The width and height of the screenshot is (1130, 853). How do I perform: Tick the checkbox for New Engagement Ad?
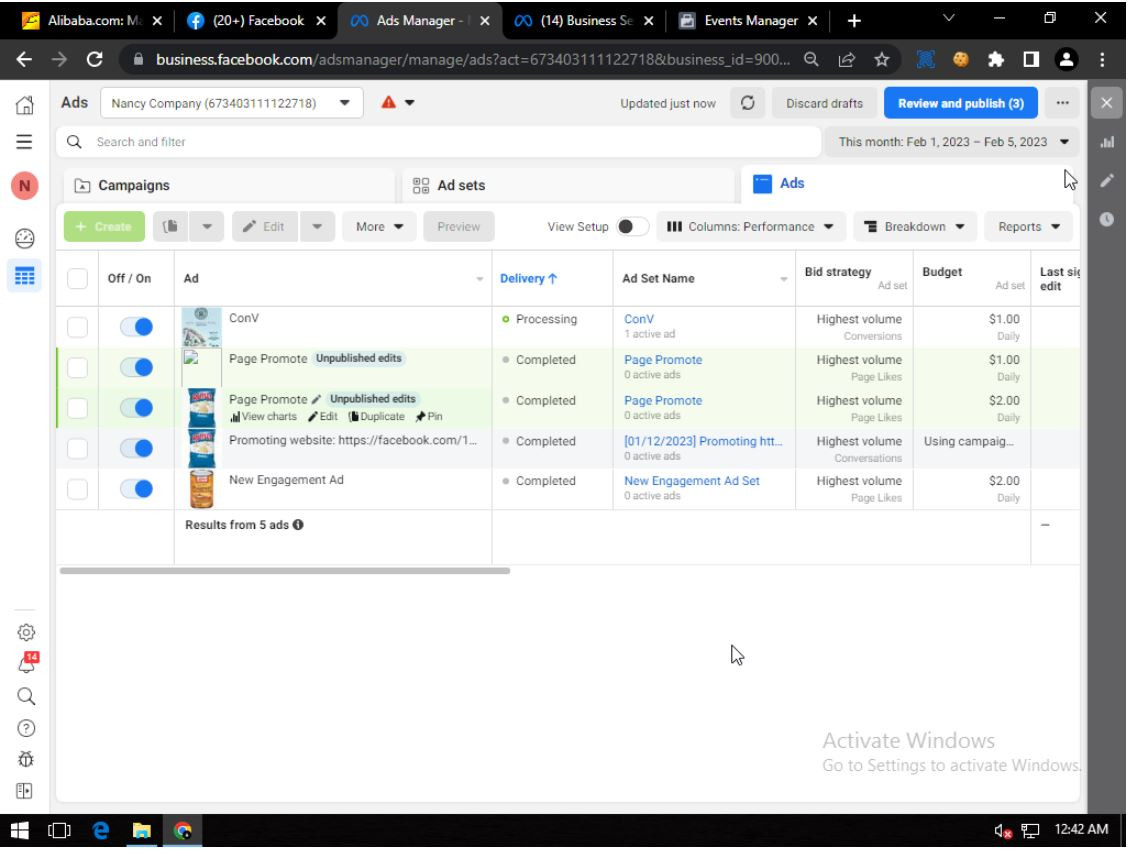coord(78,491)
